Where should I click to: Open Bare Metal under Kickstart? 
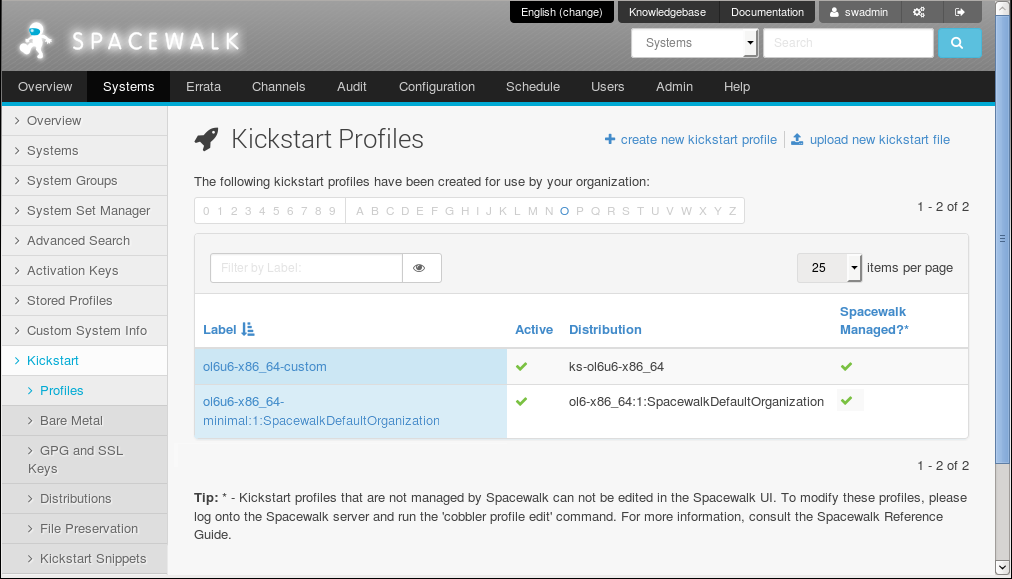[85, 421]
